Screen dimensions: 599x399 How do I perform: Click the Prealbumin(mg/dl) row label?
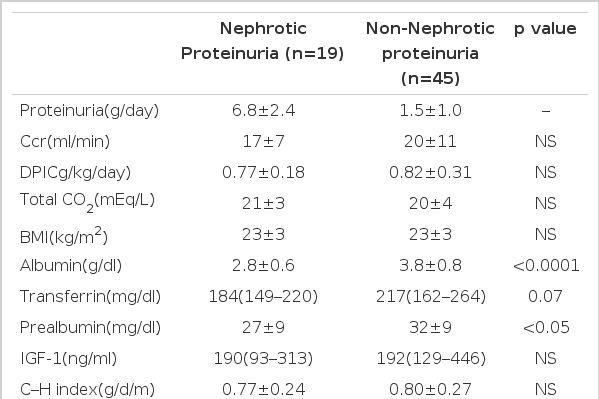[x=91, y=328]
